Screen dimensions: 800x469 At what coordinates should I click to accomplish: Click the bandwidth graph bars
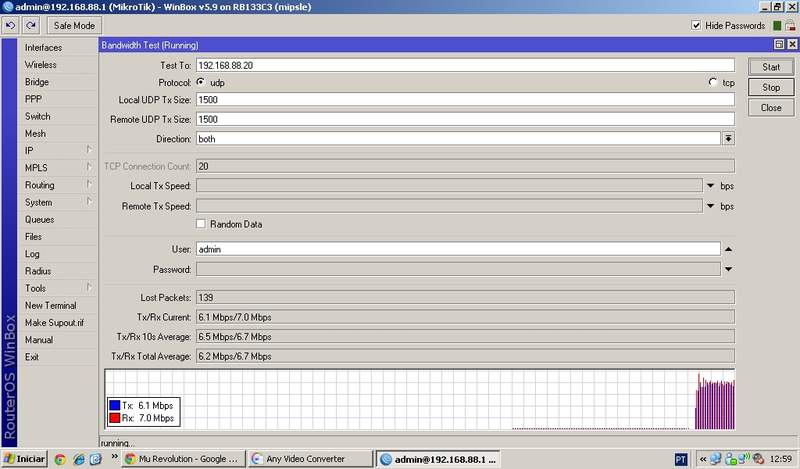pyautogui.click(x=715, y=403)
